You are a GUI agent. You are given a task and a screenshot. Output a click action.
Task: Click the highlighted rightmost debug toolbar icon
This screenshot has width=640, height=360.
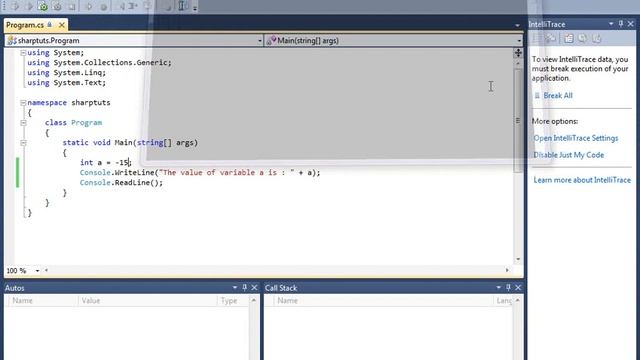183,6
